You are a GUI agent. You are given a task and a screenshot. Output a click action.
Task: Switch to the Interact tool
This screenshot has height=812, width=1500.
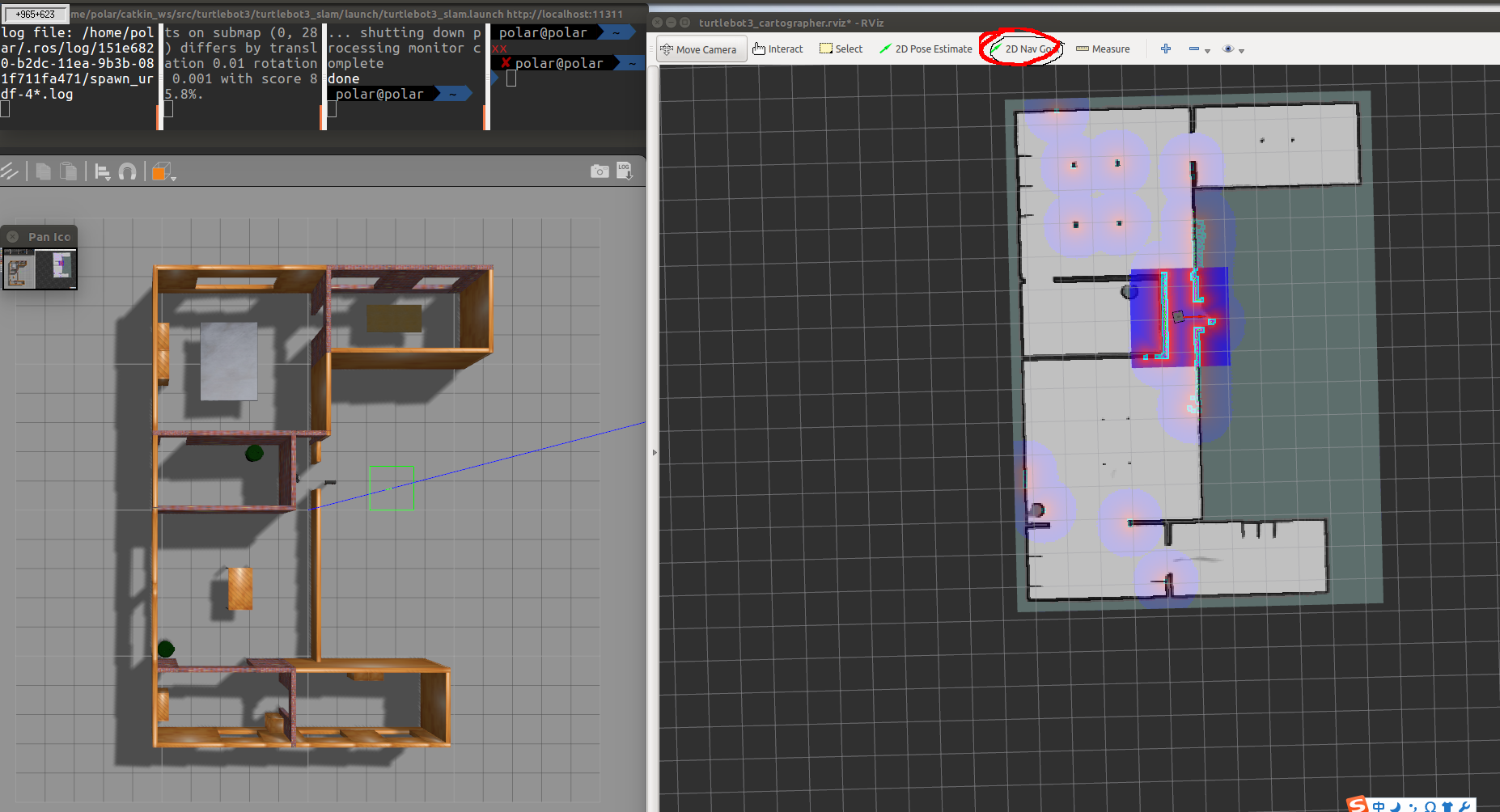[x=778, y=49]
